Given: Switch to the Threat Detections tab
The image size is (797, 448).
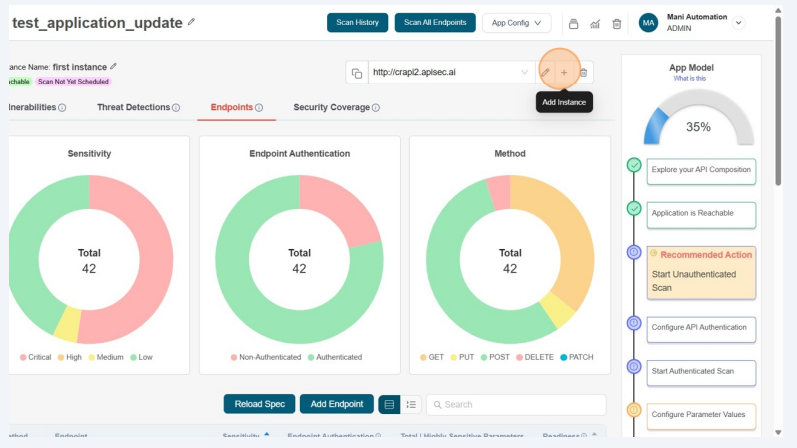Looking at the screenshot, I should click(x=138, y=107).
